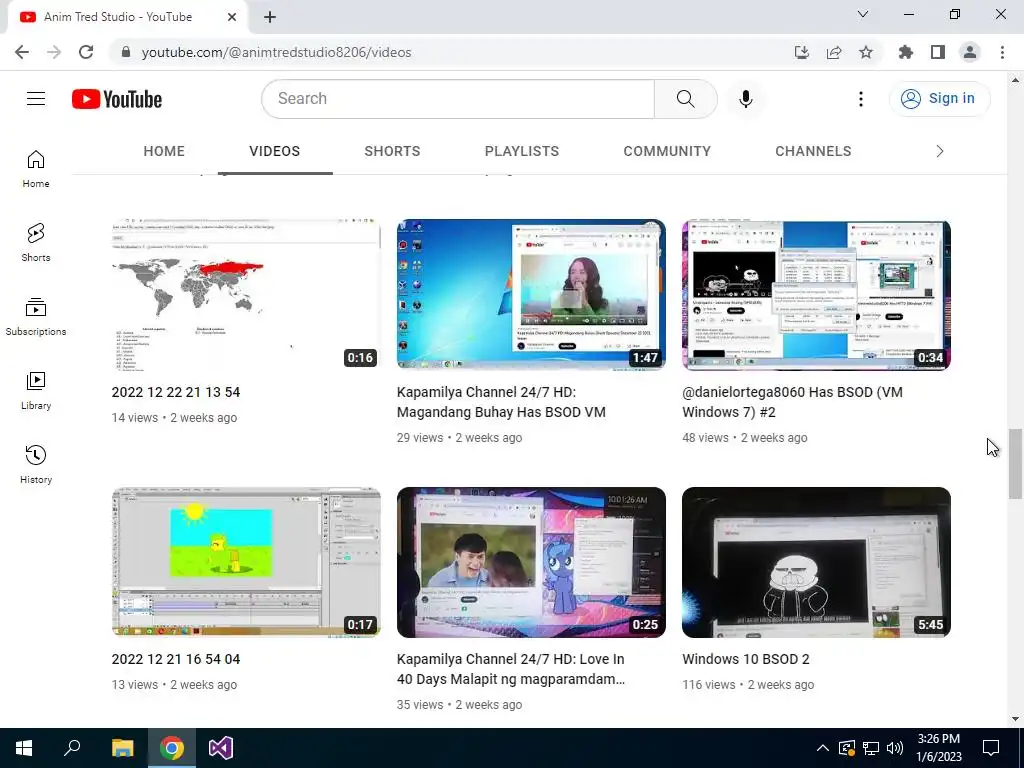Start voice search with the microphone icon
Image resolution: width=1024 pixels, height=768 pixels.
coord(745,99)
